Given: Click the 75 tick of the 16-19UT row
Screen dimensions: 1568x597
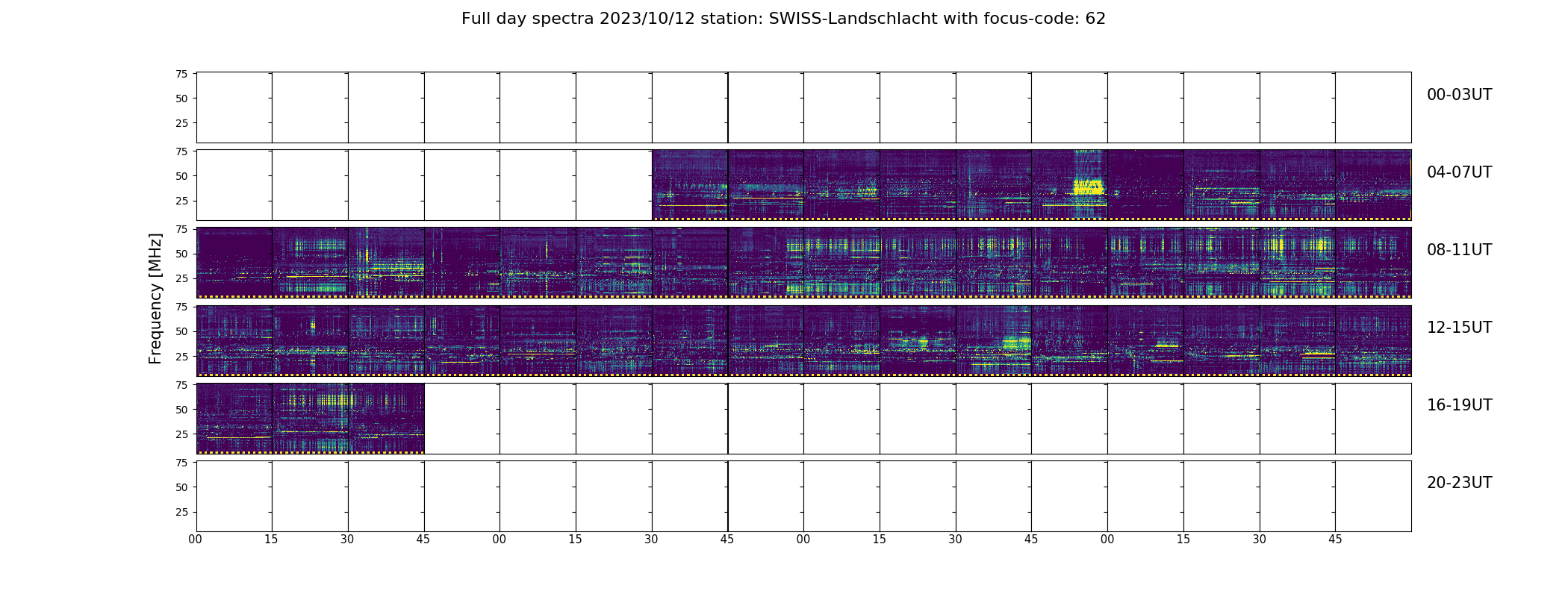Looking at the screenshot, I should click(181, 385).
